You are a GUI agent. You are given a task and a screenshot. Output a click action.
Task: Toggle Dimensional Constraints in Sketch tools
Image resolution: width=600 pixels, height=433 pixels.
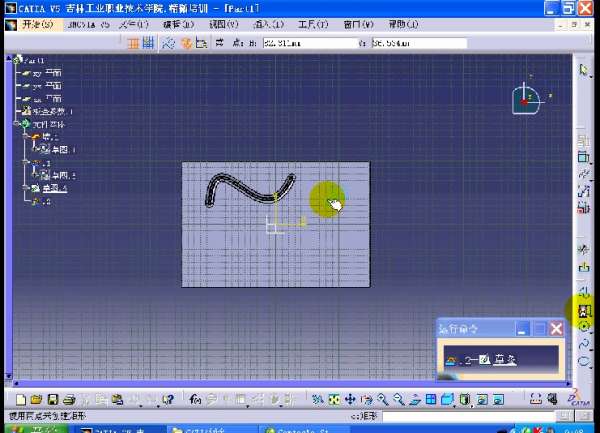(201, 43)
